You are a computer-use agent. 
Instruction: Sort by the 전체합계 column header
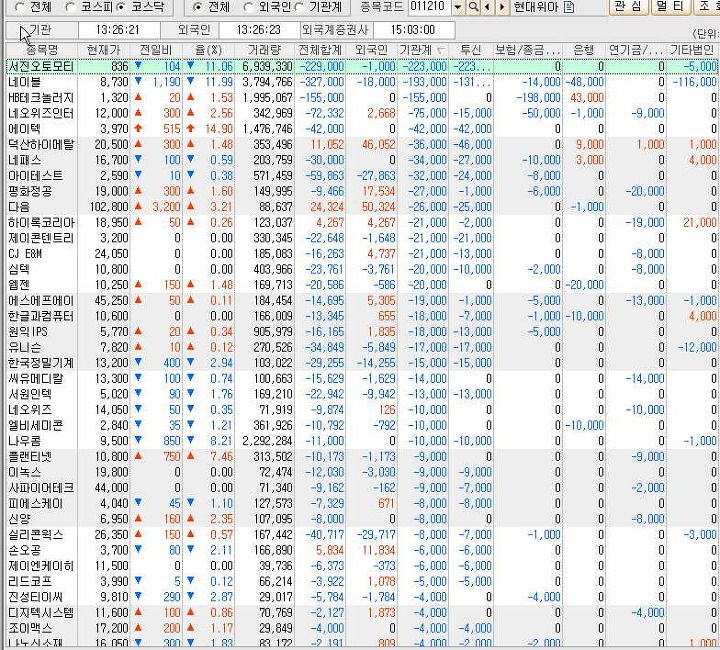coord(320,50)
